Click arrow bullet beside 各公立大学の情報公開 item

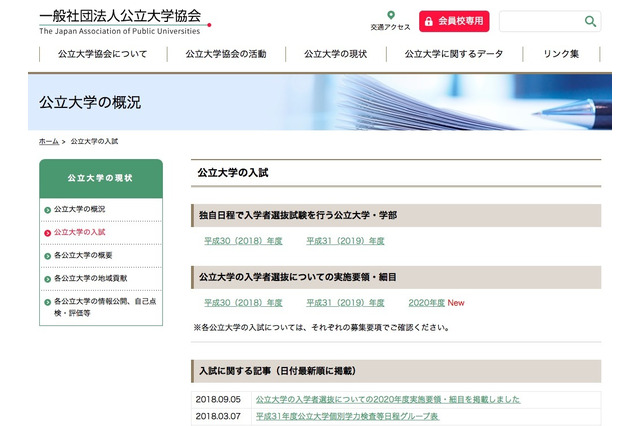pyautogui.click(x=47, y=302)
